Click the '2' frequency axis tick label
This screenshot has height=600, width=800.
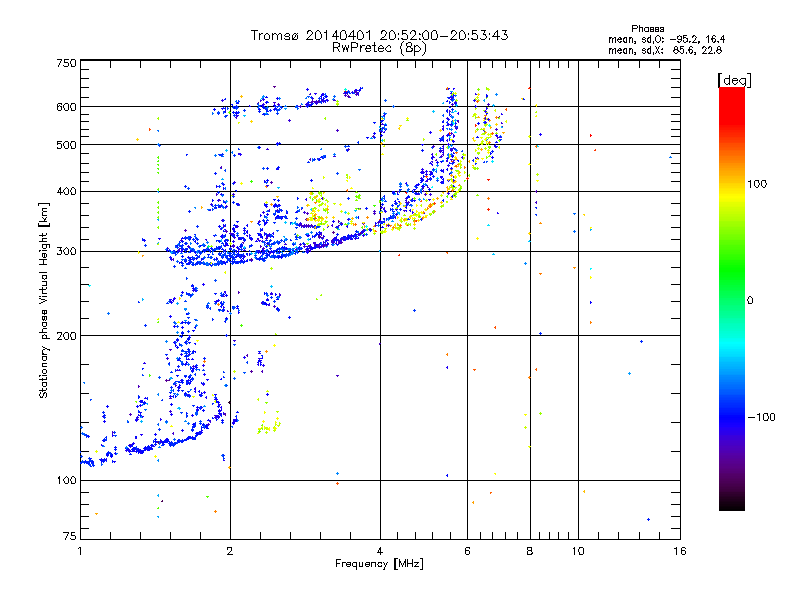230,551
